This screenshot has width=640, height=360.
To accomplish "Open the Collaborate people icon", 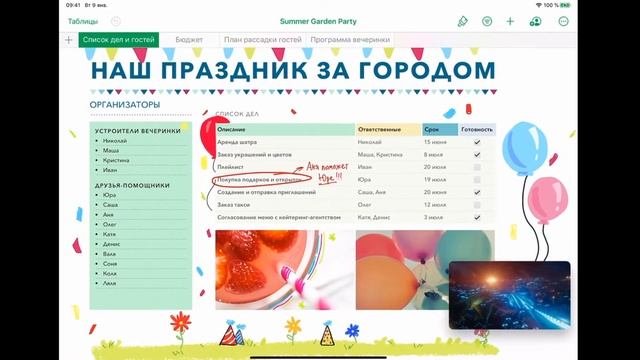I will [535, 21].
